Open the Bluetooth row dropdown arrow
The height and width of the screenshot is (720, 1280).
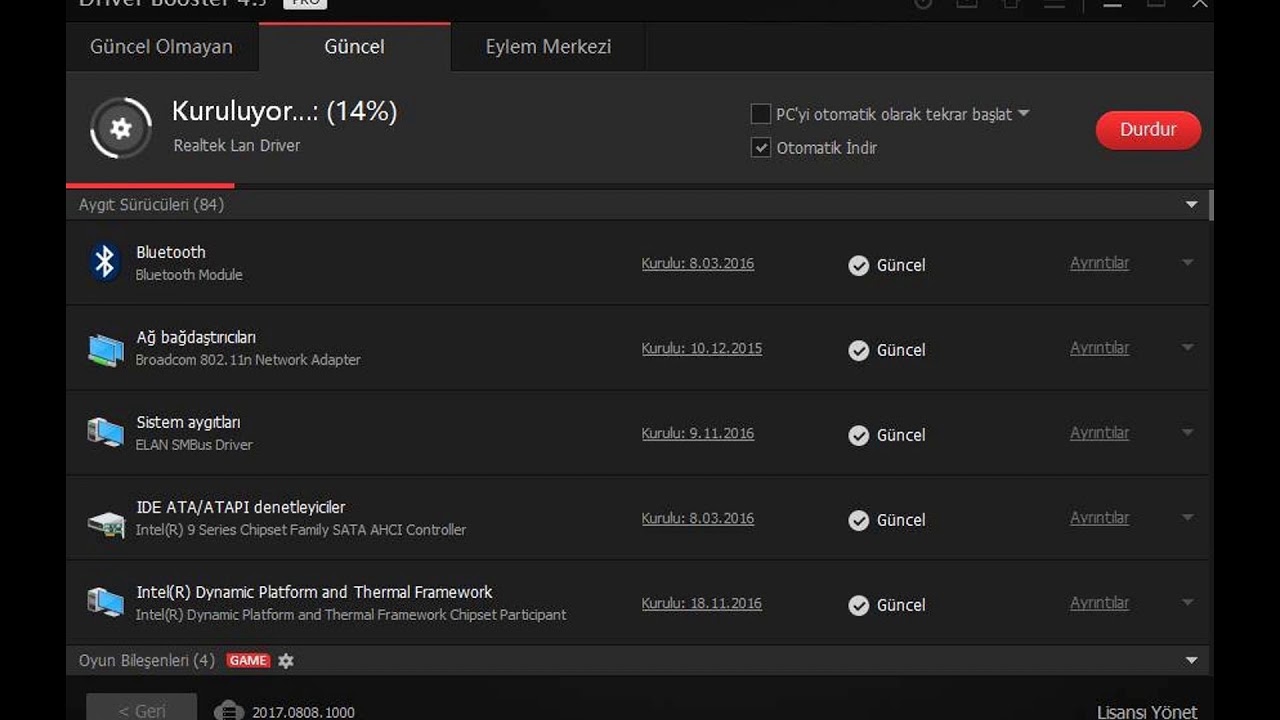click(1188, 263)
